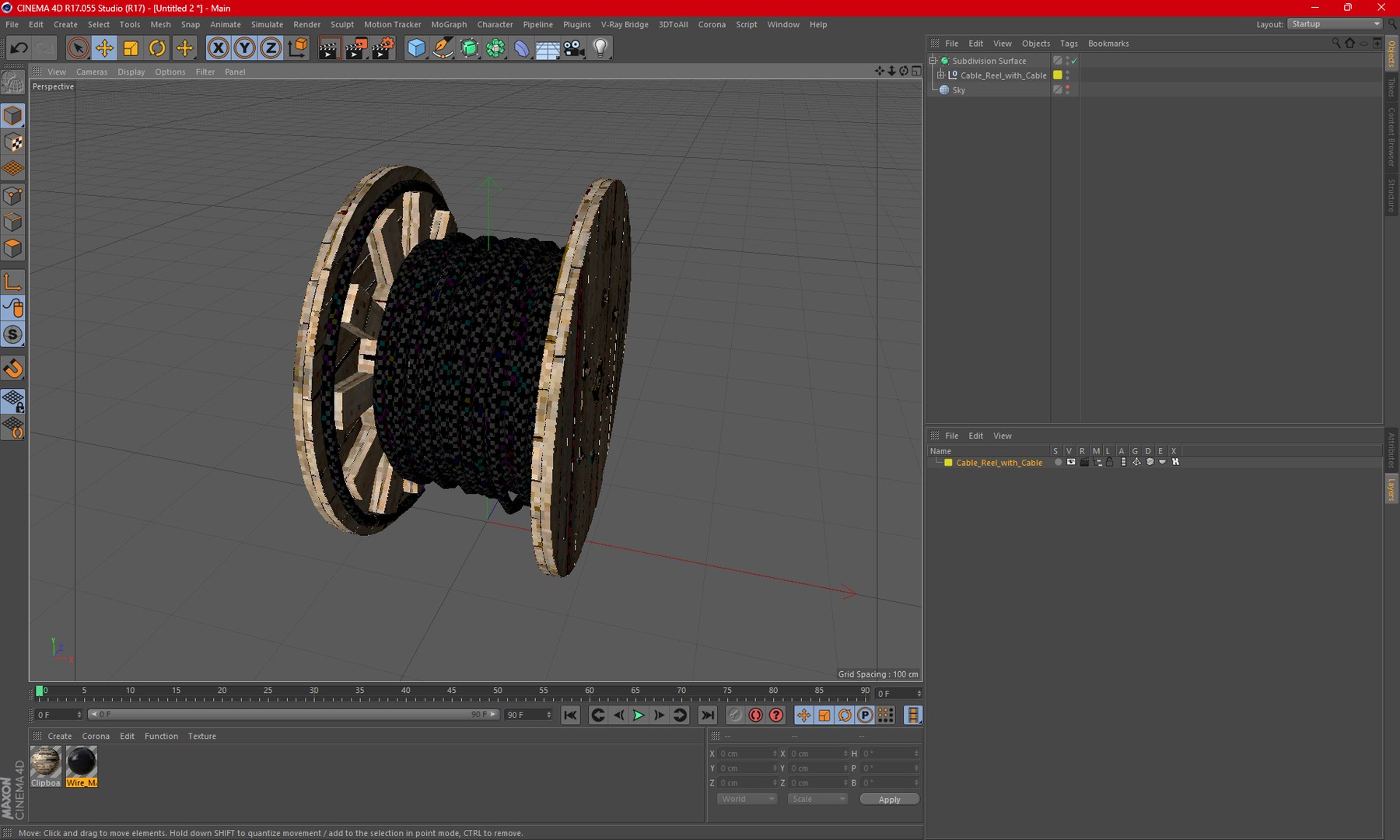Select the Scale tool
The width and height of the screenshot is (1400, 840).
point(131,48)
